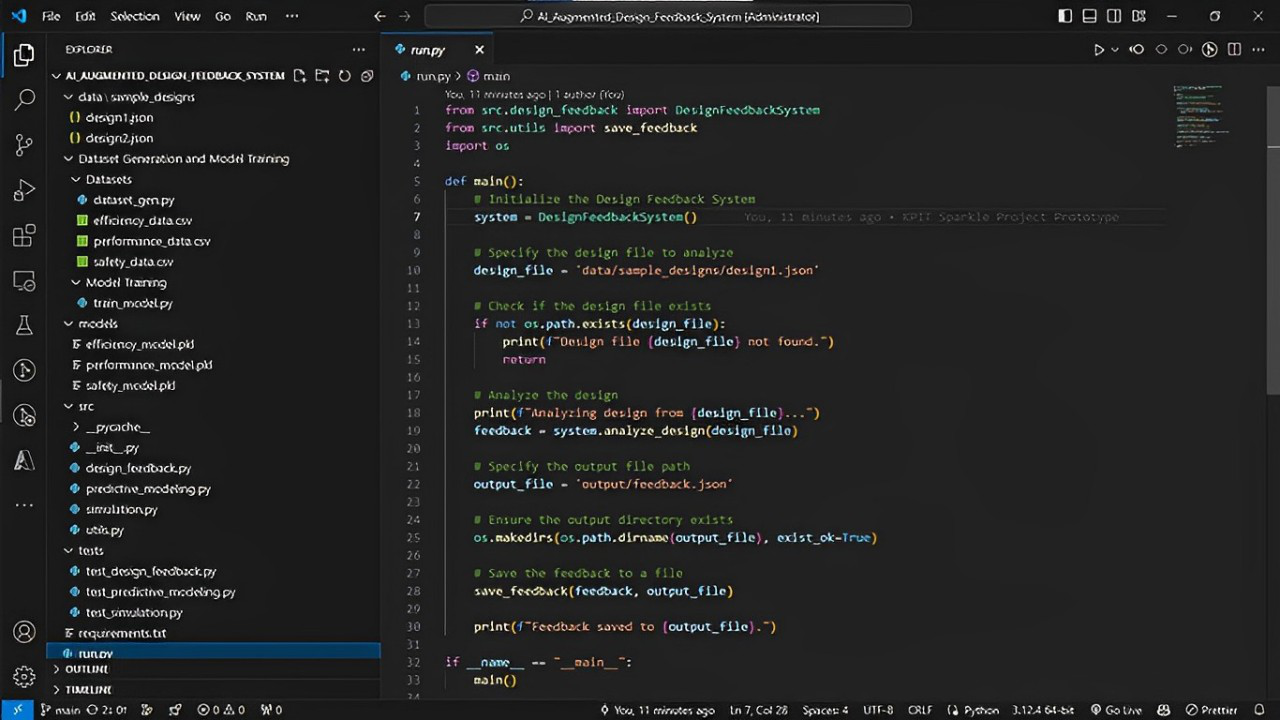Refresh the Explorer file tree
The width and height of the screenshot is (1280, 720).
pos(344,76)
